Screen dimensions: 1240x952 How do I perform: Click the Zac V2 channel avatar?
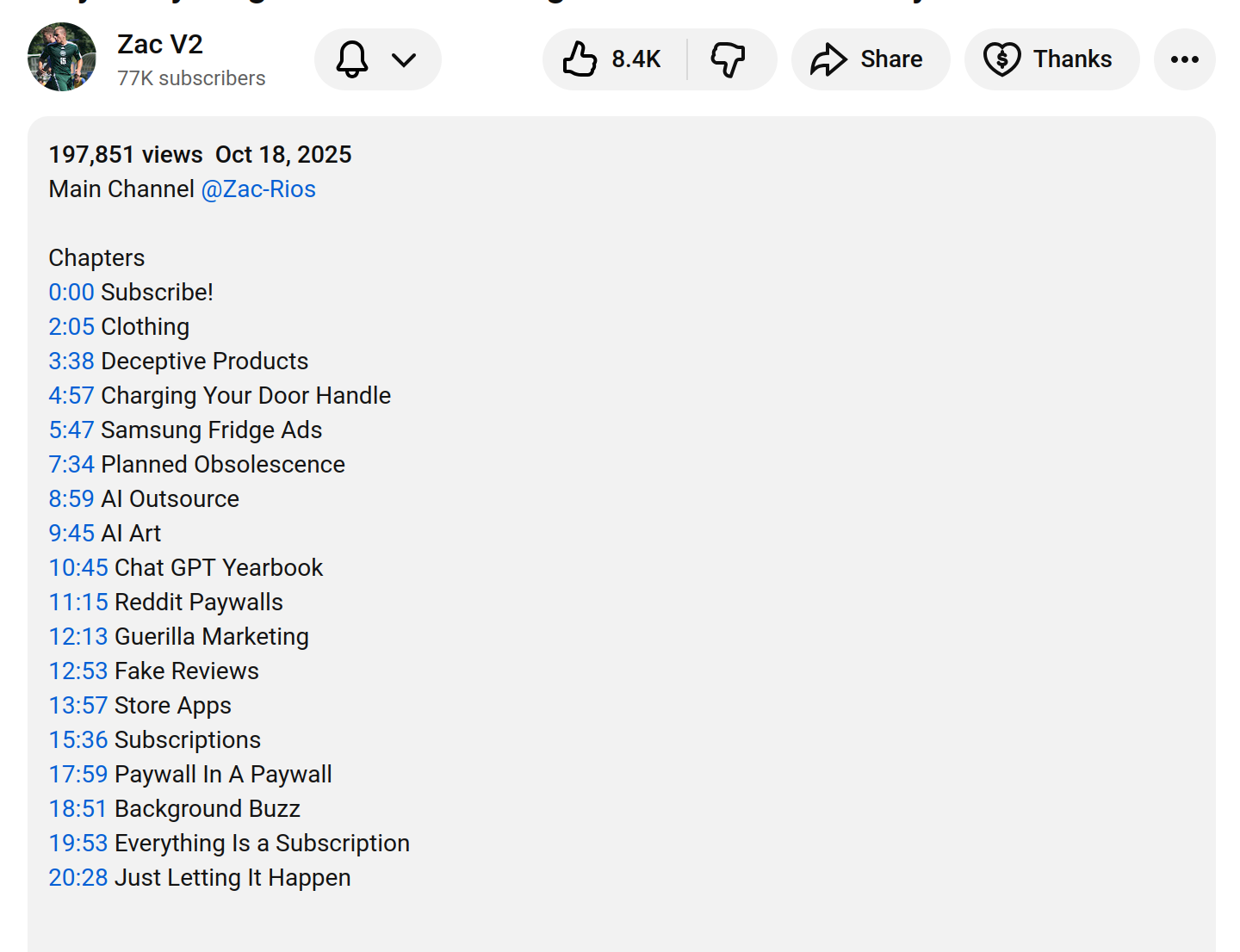coord(62,57)
